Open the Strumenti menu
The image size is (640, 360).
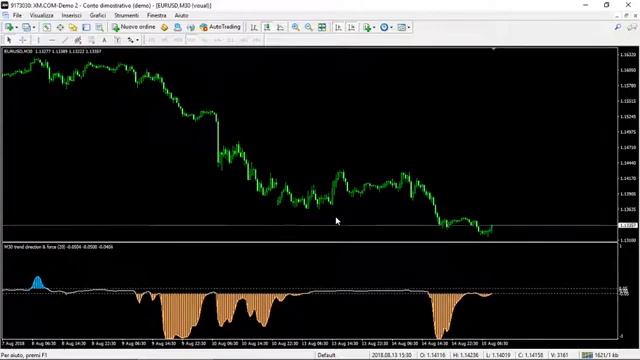[127, 15]
